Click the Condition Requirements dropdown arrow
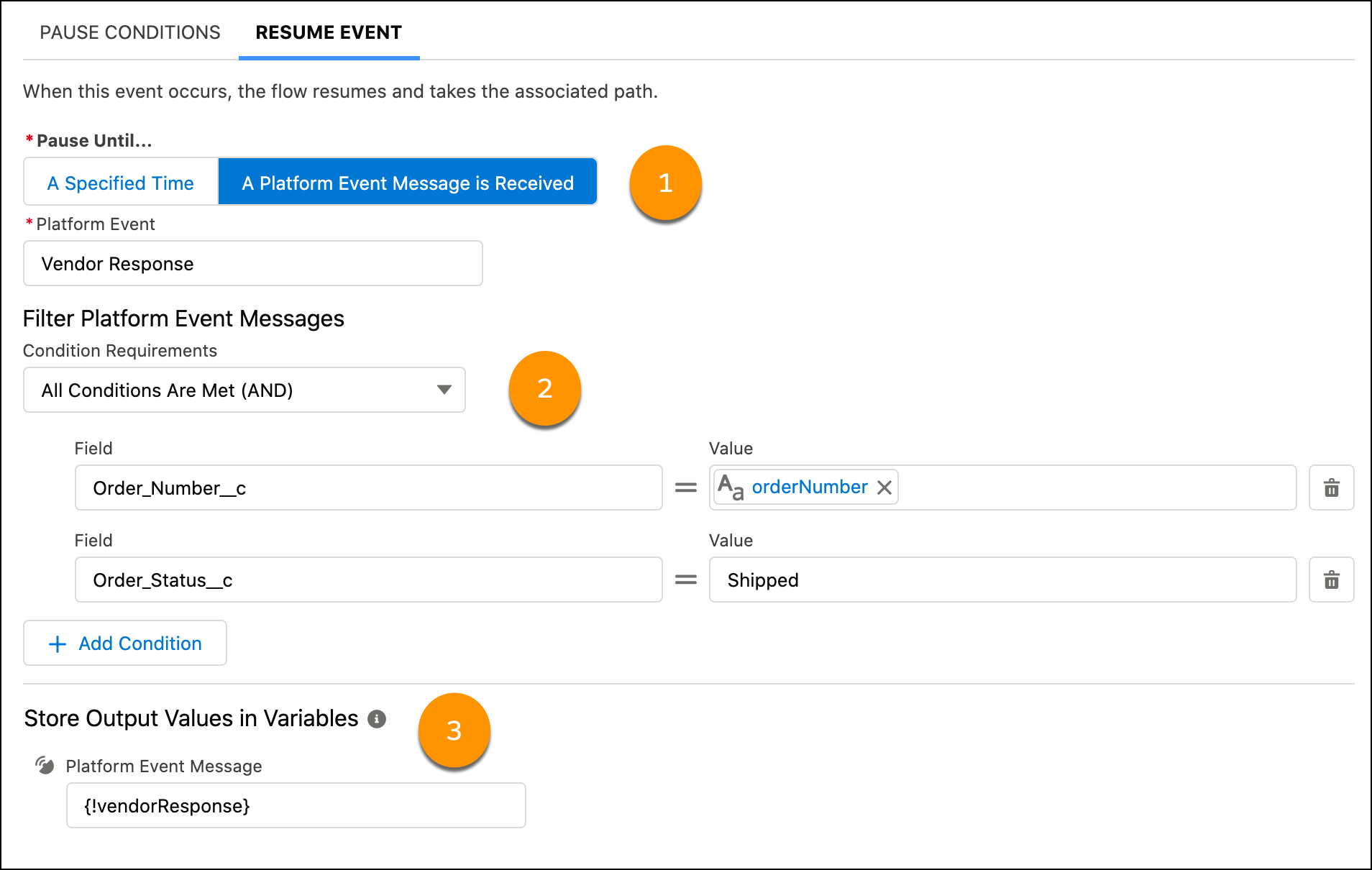 tap(444, 390)
